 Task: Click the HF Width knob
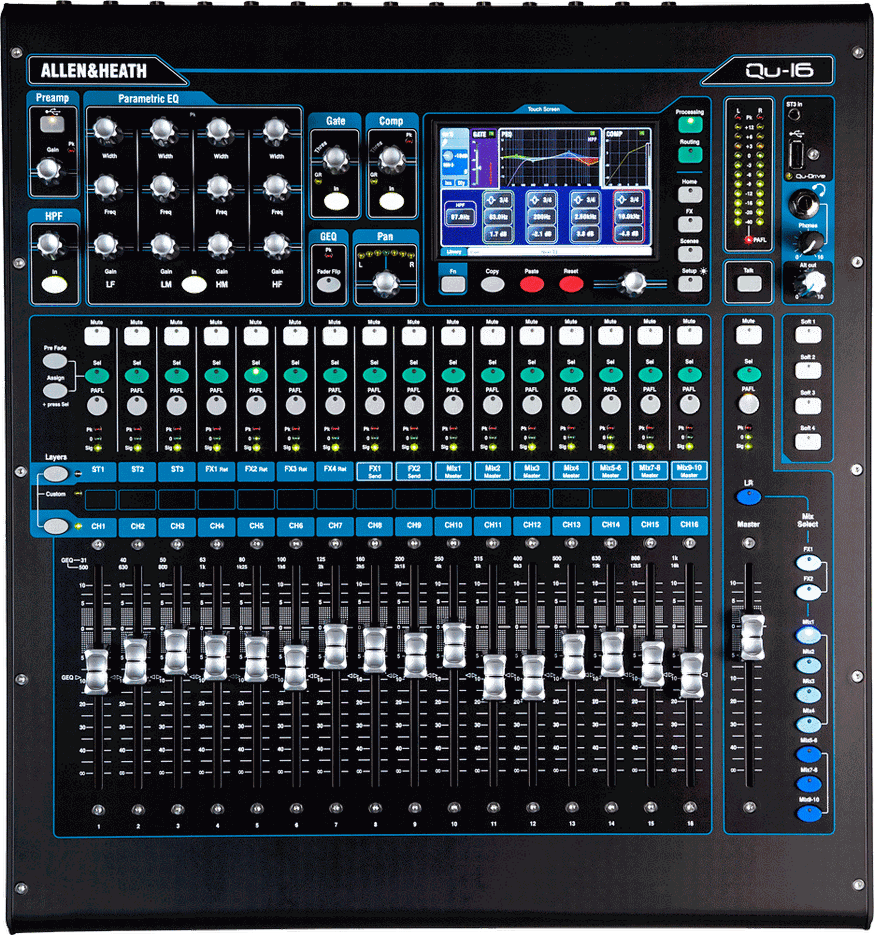click(x=275, y=130)
